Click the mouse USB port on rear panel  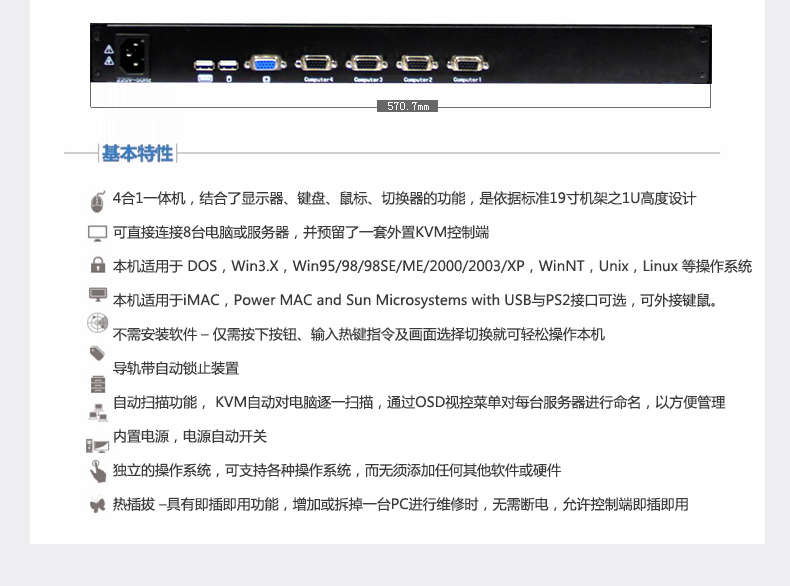(x=228, y=65)
